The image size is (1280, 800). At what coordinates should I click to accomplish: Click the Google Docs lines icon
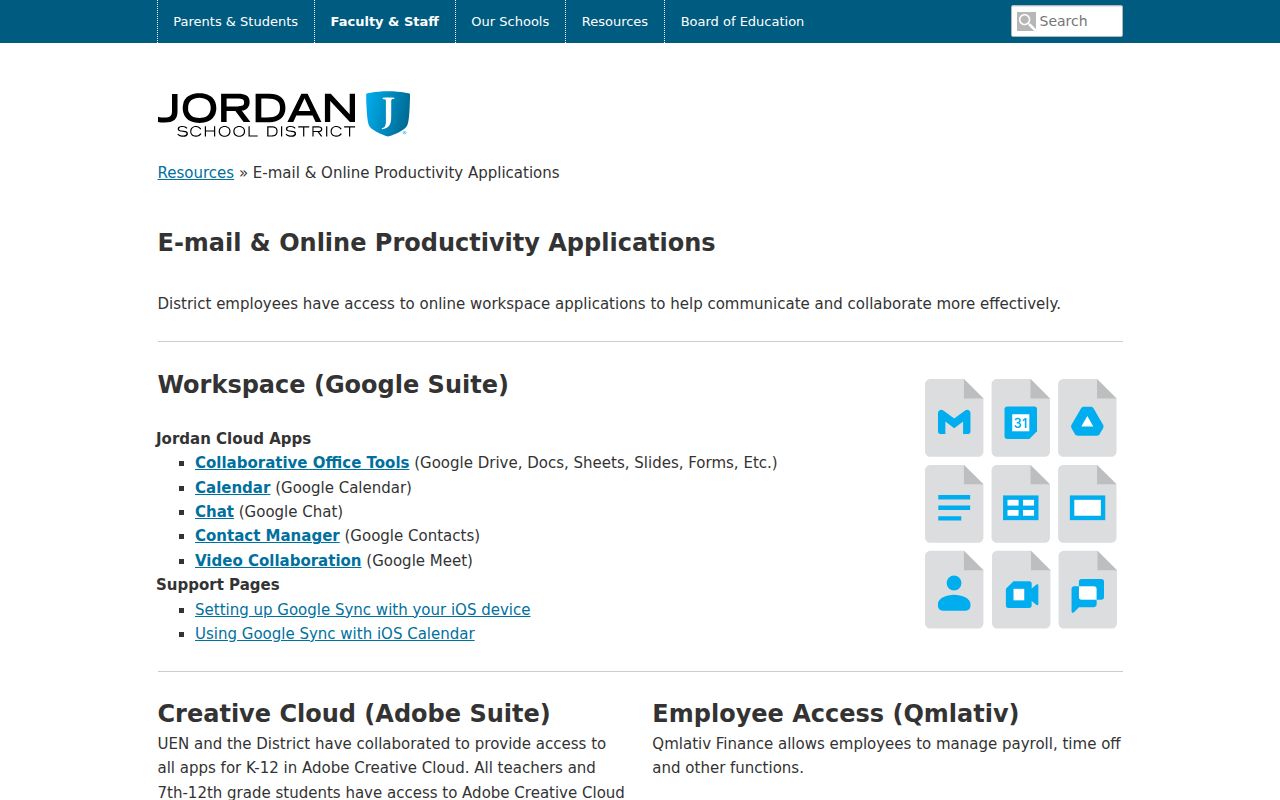coord(954,504)
